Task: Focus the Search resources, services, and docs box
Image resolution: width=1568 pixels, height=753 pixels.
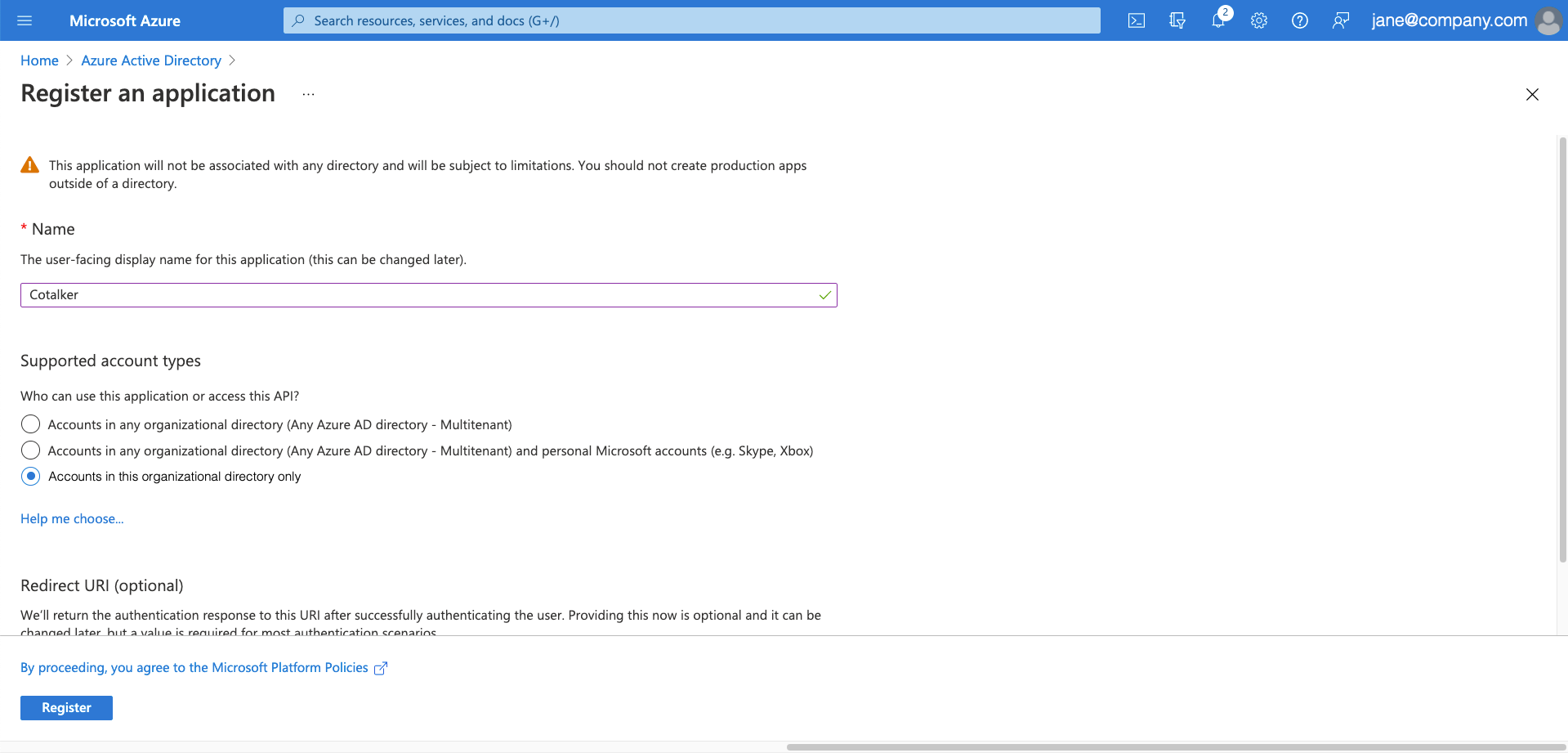Action: click(x=691, y=20)
